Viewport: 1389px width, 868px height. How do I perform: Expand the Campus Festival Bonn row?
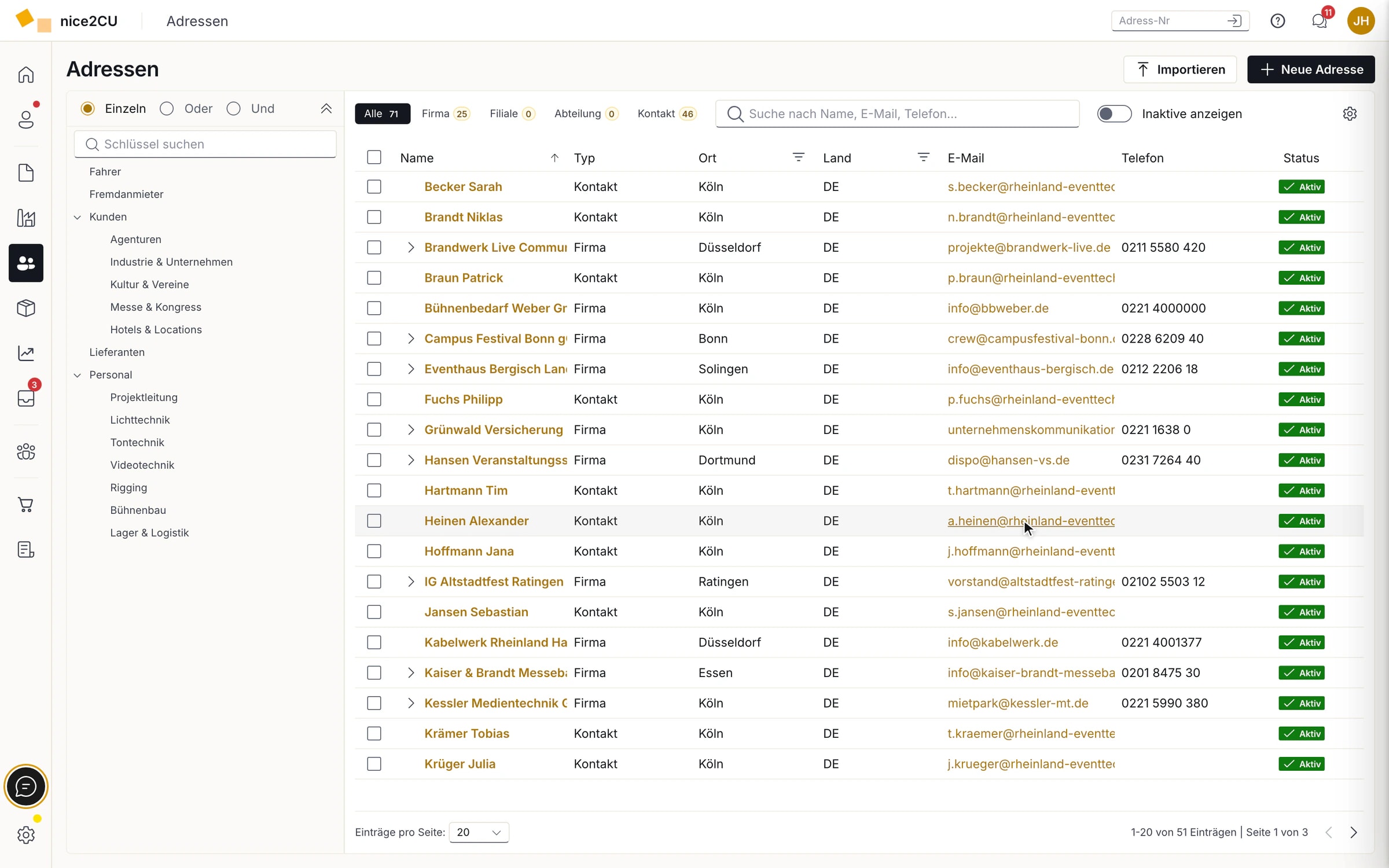[x=410, y=339]
